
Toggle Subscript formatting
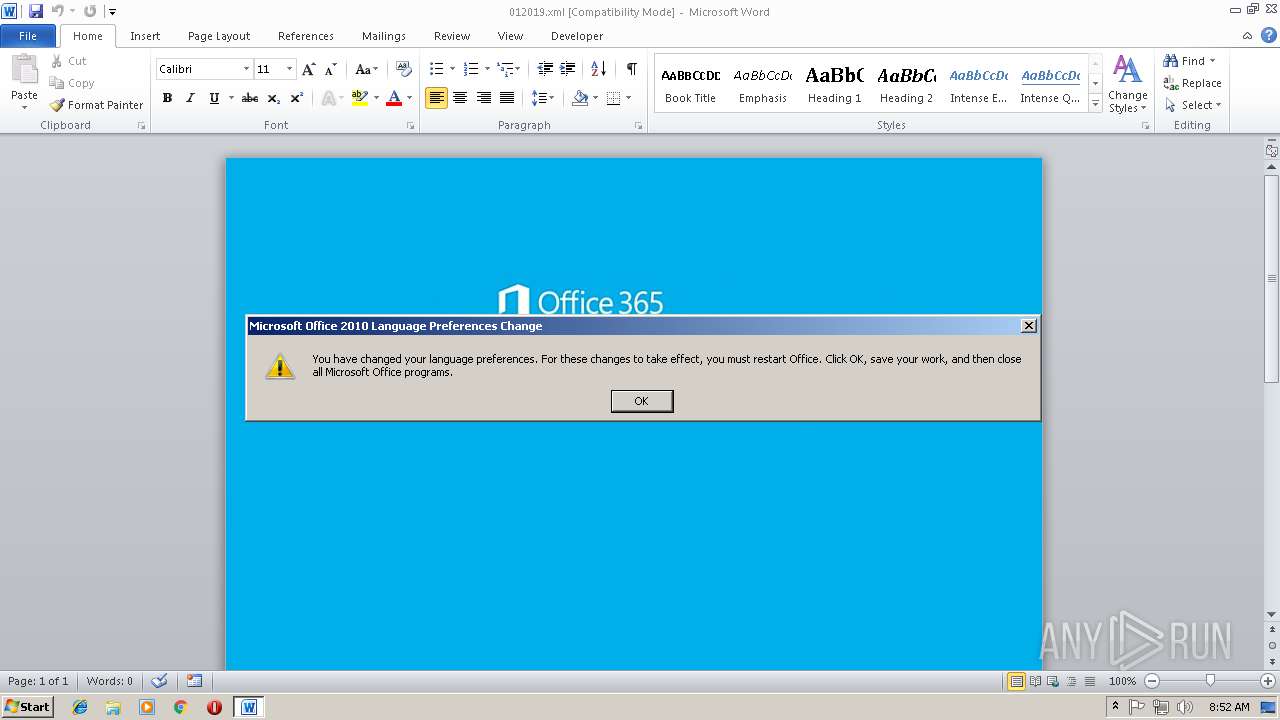pos(273,98)
